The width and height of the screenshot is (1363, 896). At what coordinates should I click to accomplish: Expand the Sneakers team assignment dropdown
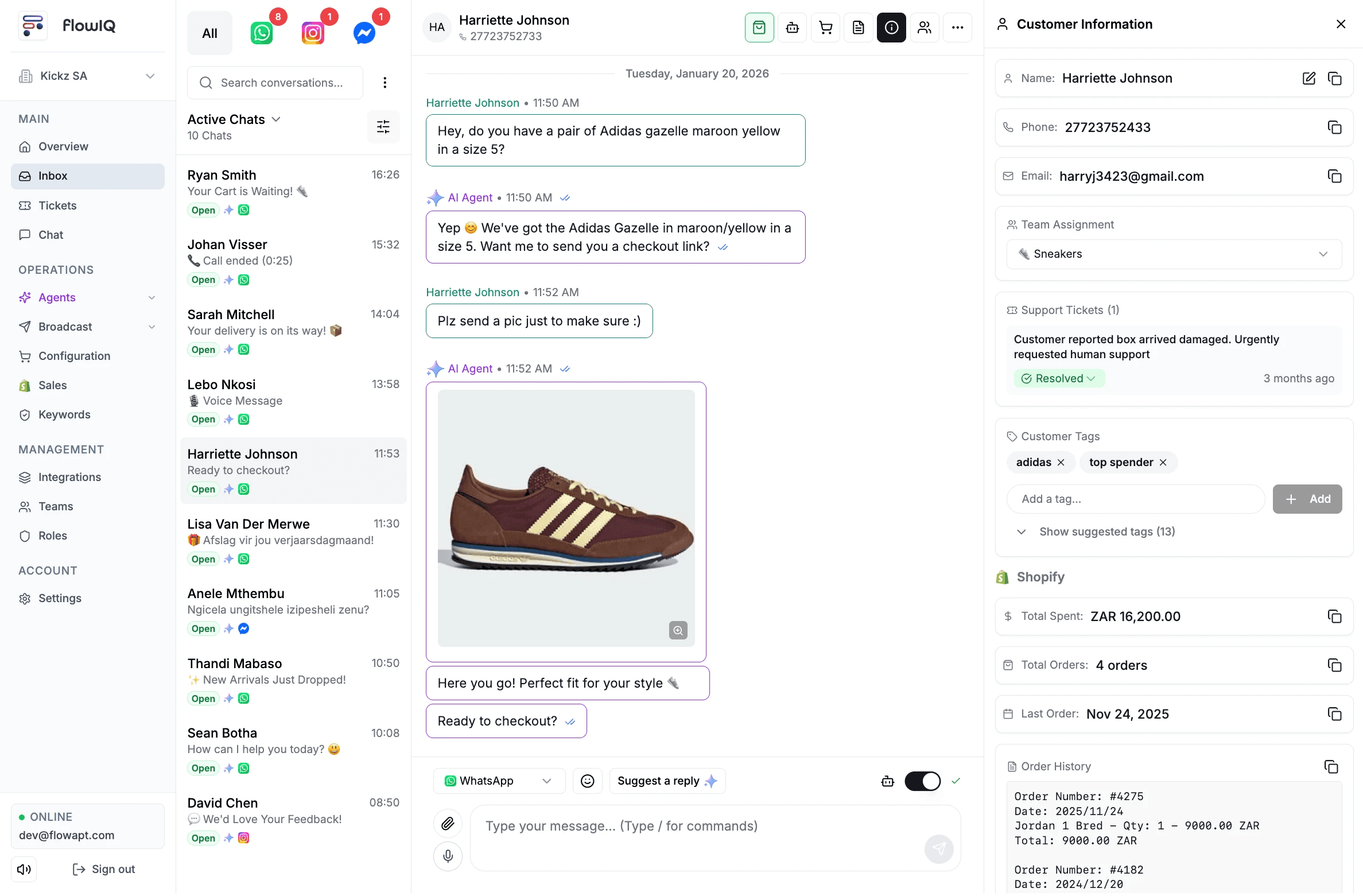pos(1174,254)
